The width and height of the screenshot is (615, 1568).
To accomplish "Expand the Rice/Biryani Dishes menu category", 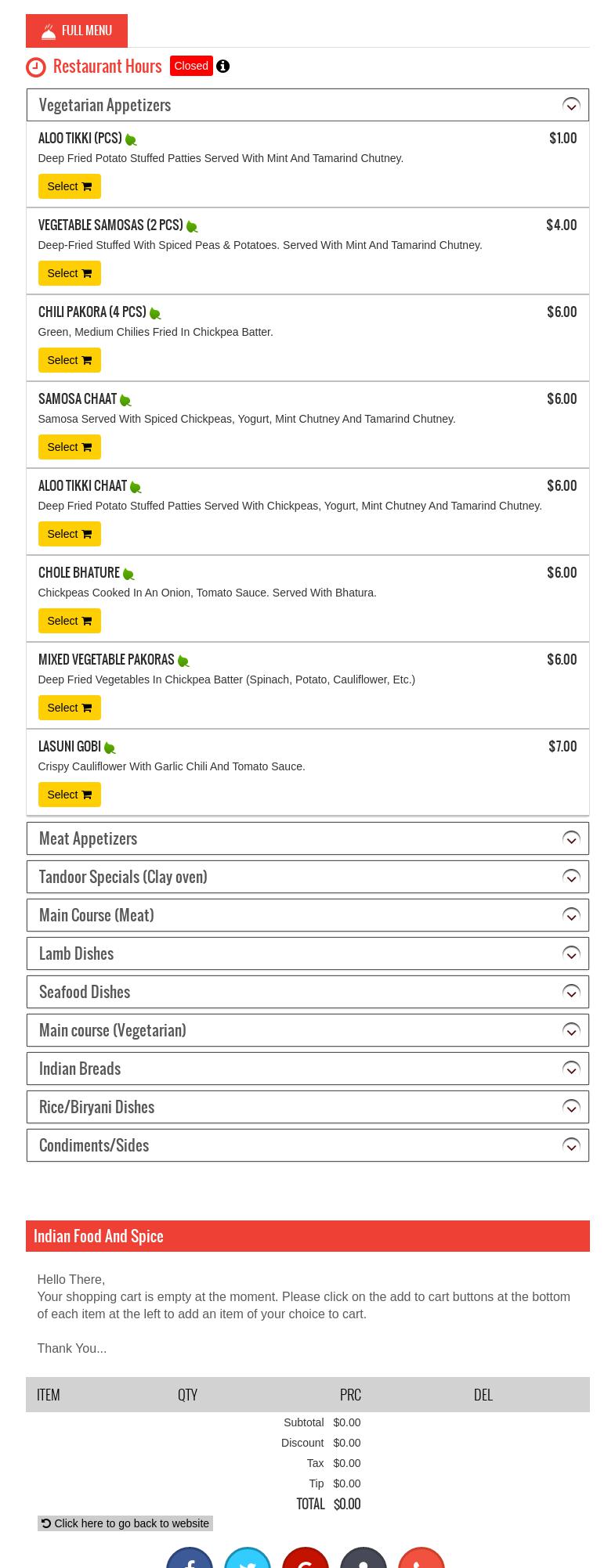I will point(571,1107).
